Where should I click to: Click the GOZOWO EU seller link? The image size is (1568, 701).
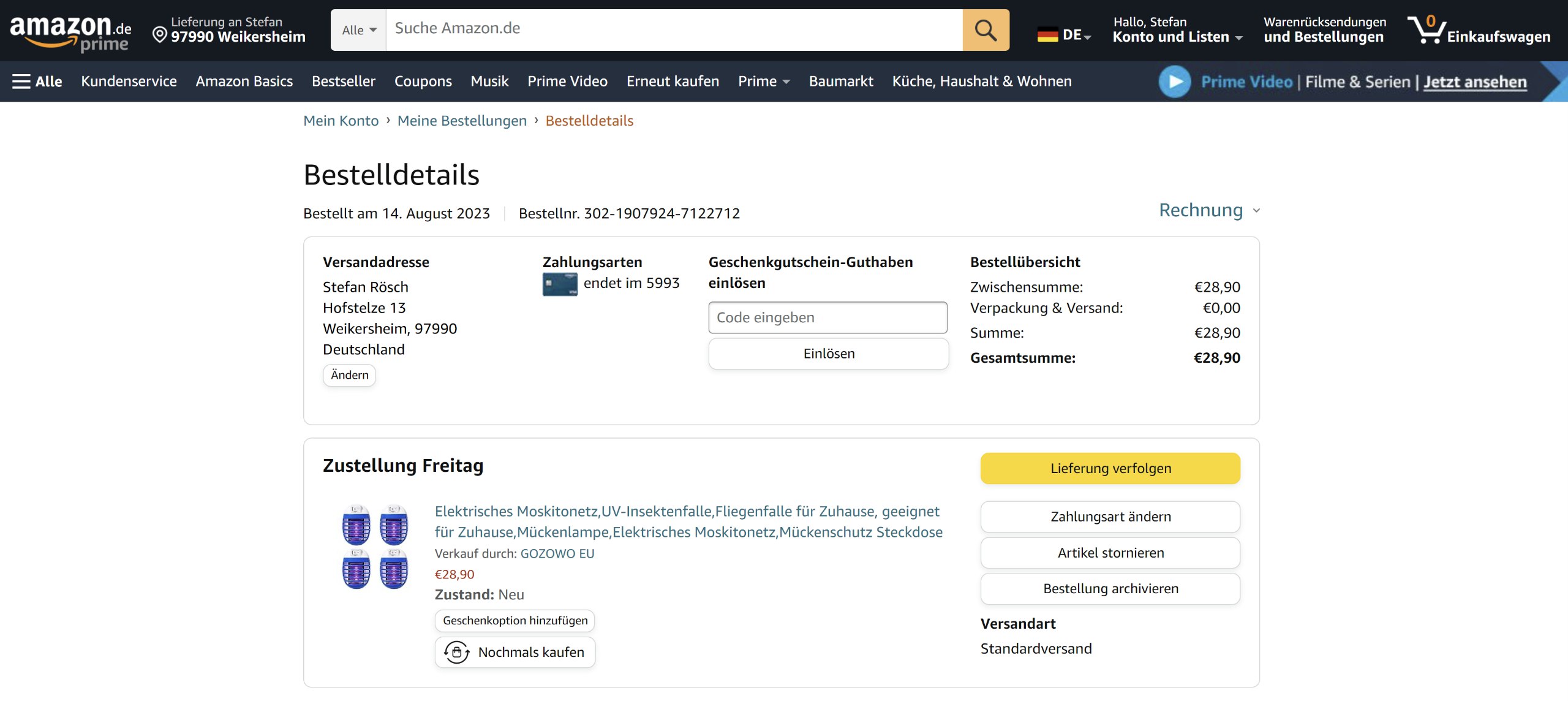[x=557, y=553]
